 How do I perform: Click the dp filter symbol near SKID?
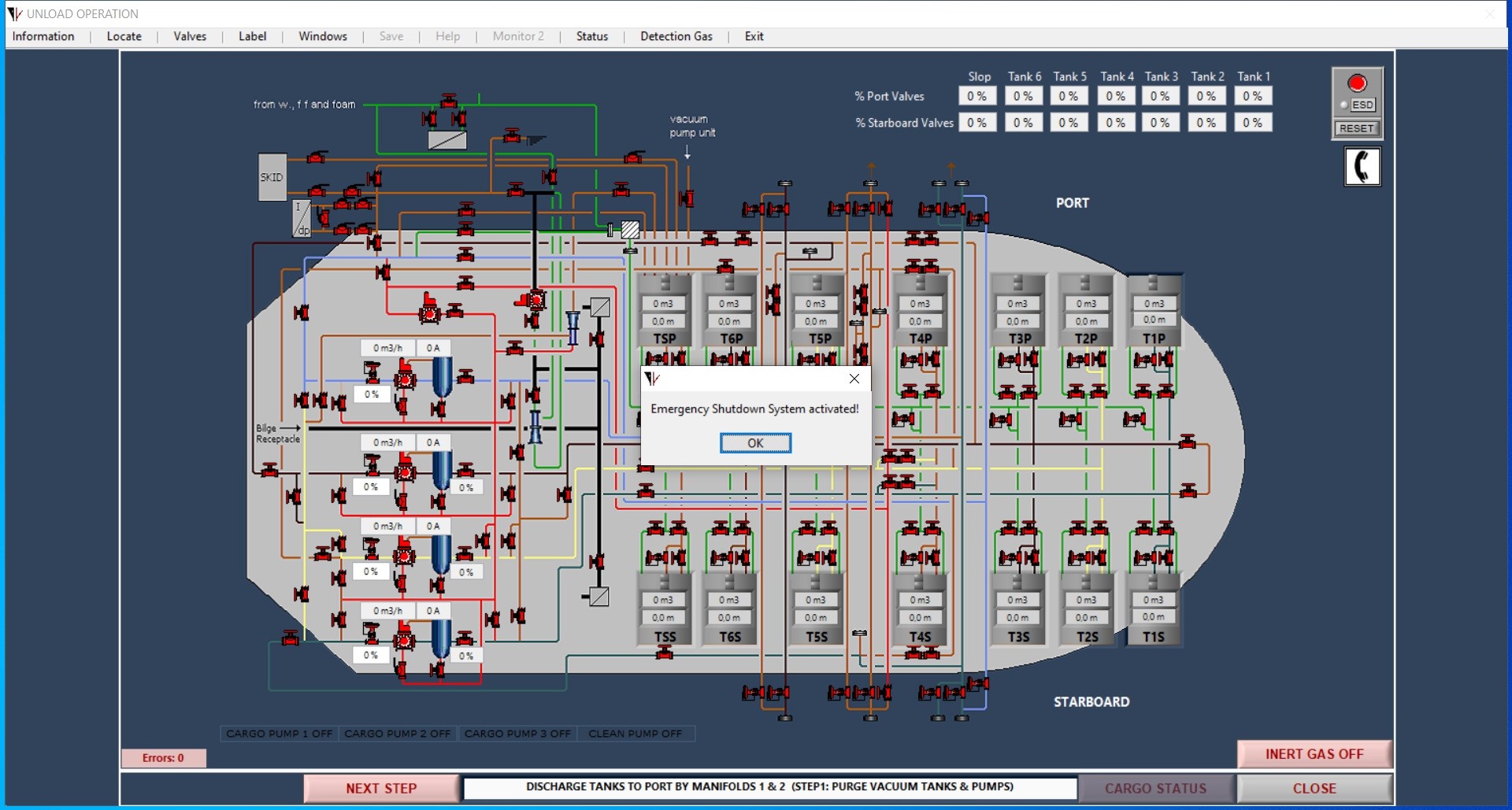[x=302, y=219]
